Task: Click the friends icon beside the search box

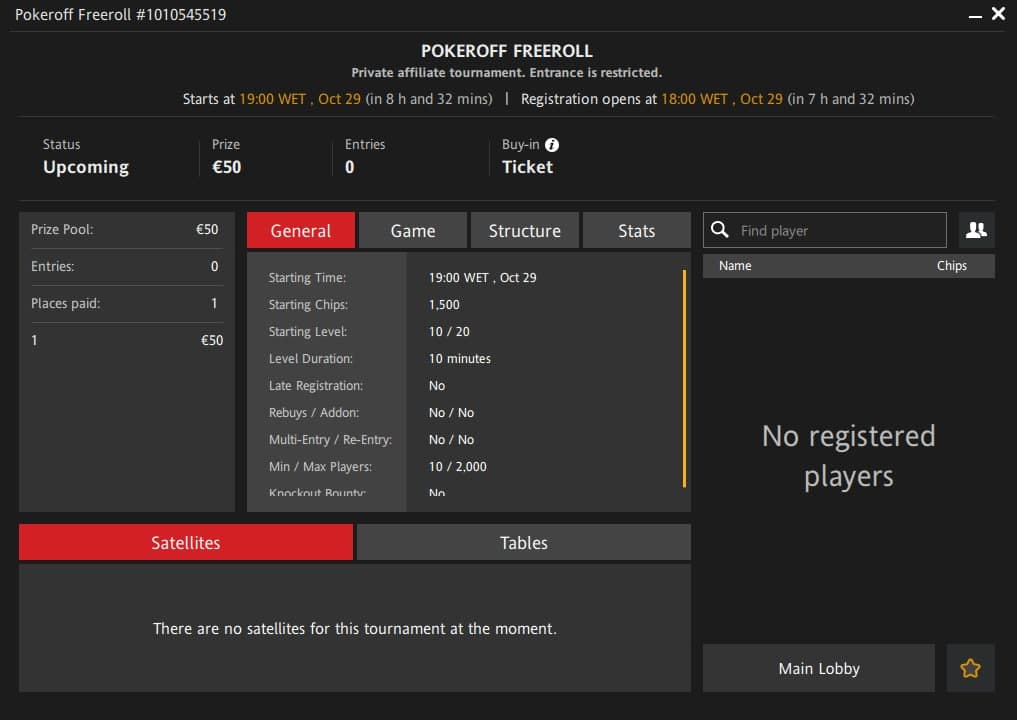Action: tap(976, 230)
